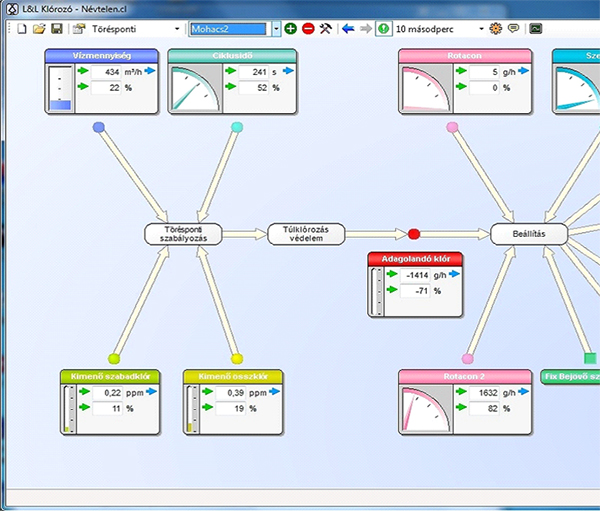Click the pink dot above Rotacon 2
The height and width of the screenshot is (511, 600).
[468, 359]
